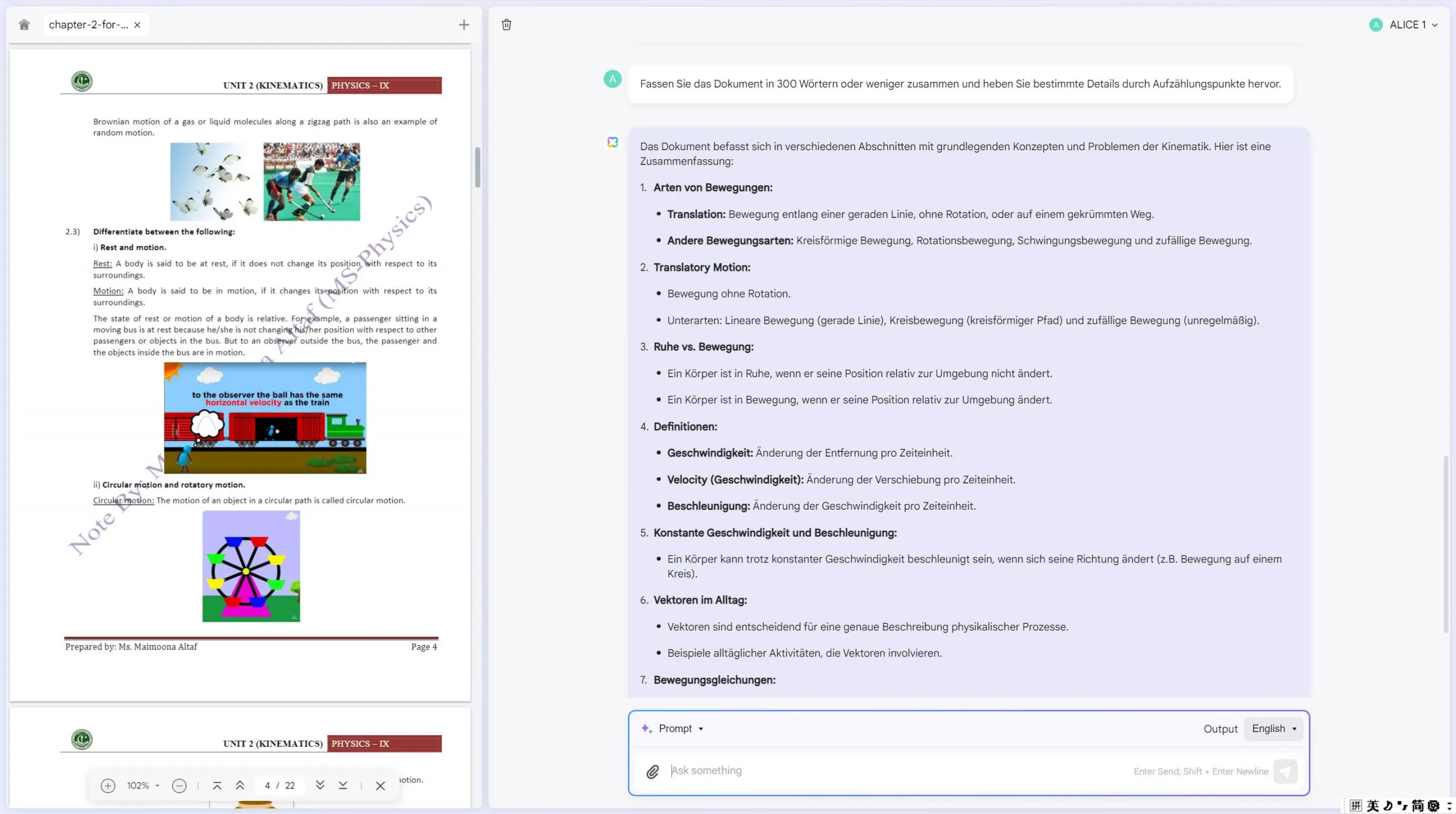Click the Prompt dropdown toggle button
Screen dimensions: 1456x814
click(700, 728)
